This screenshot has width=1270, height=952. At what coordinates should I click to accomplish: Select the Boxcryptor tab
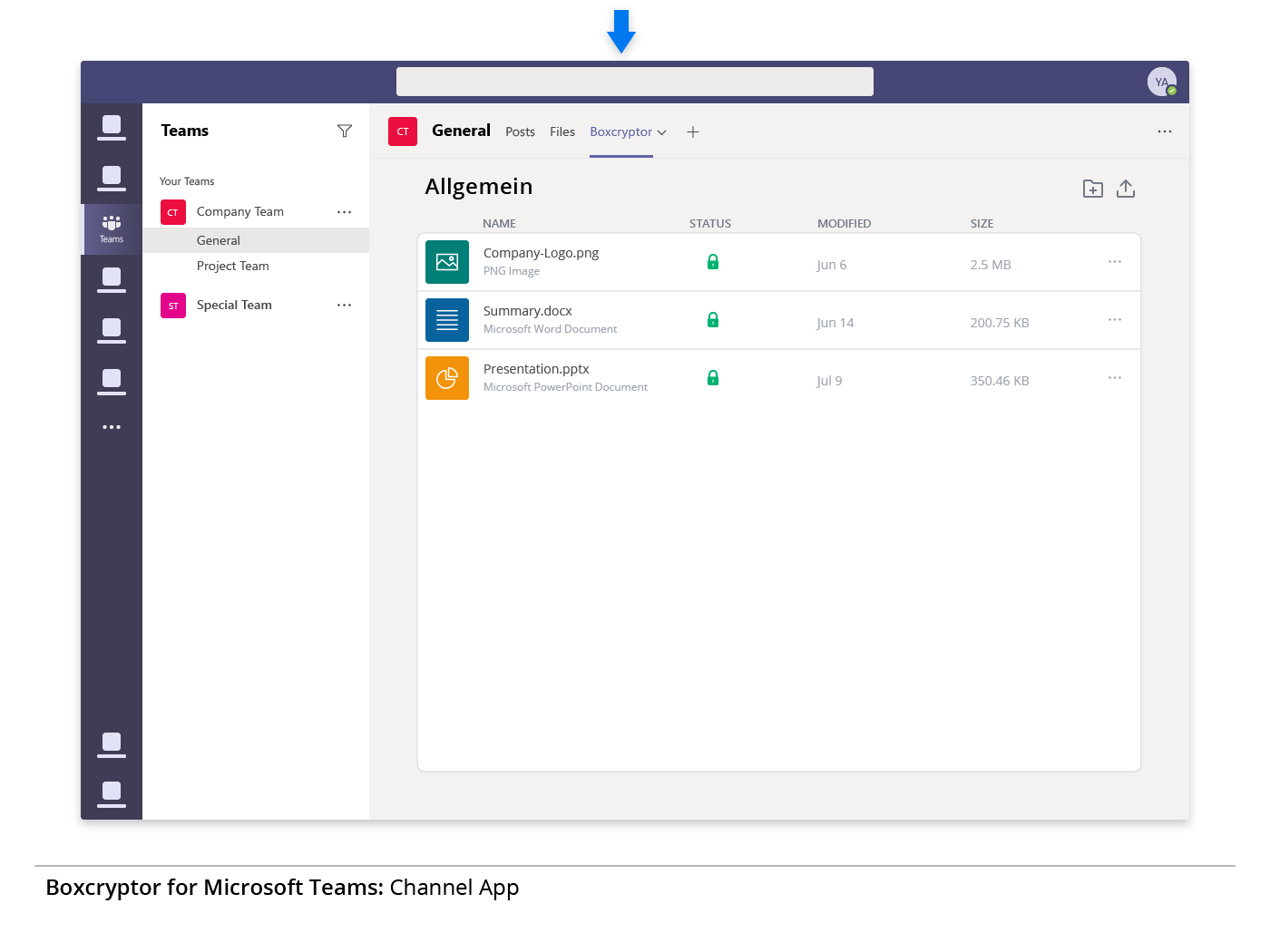pyautogui.click(x=620, y=132)
